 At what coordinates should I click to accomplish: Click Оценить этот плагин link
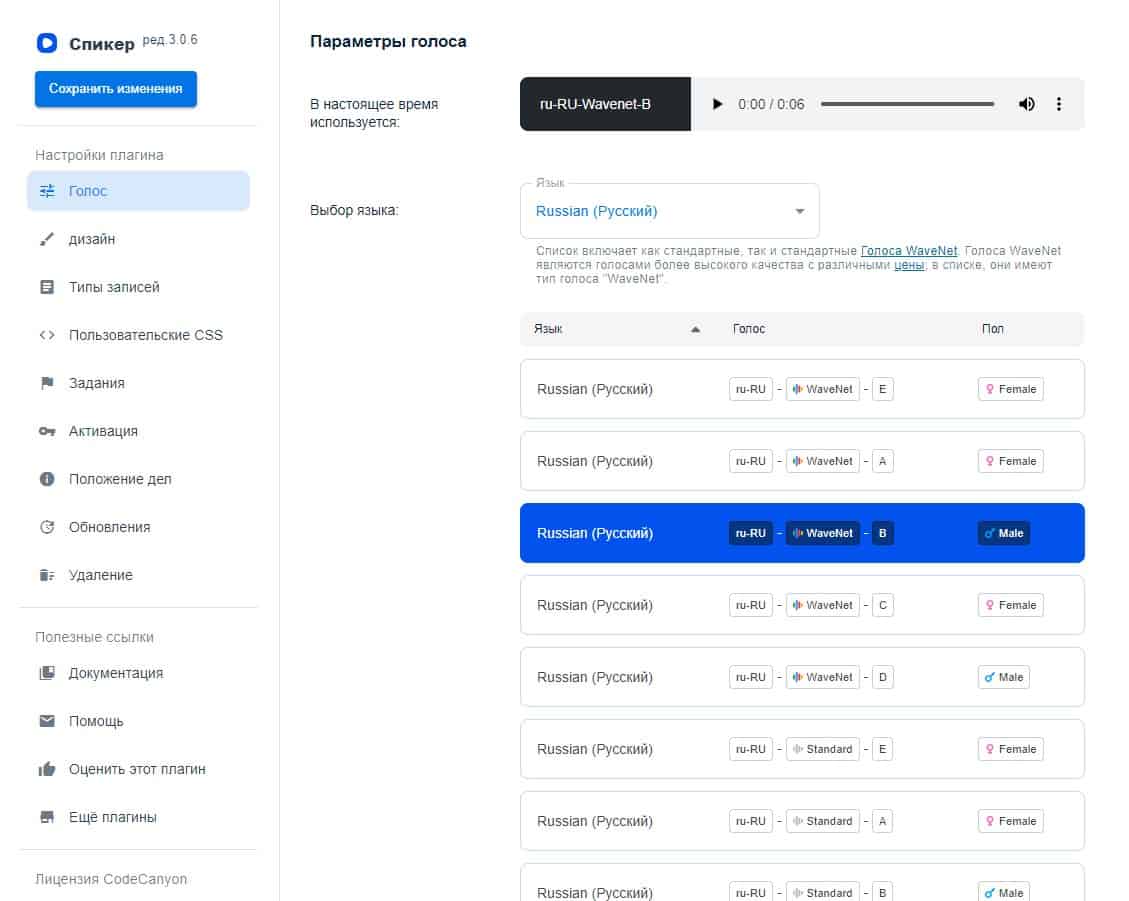(138, 769)
